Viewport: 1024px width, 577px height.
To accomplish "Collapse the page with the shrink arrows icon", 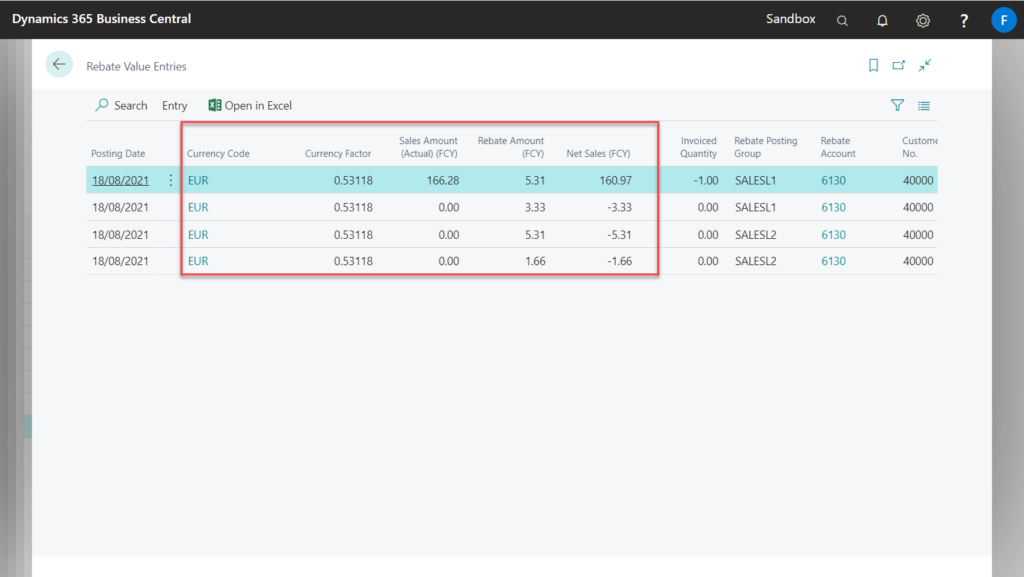I will click(925, 65).
